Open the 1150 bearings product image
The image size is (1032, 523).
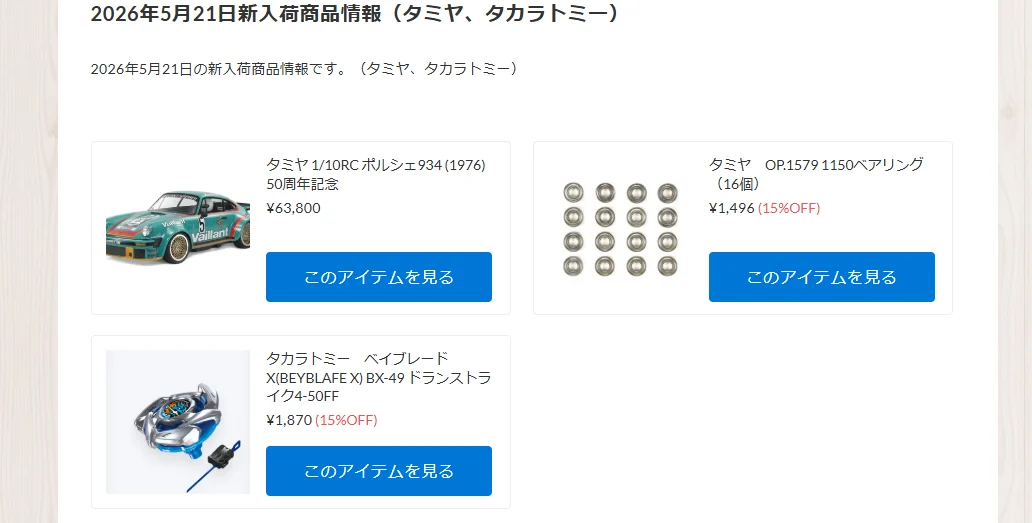pyautogui.click(x=620, y=228)
